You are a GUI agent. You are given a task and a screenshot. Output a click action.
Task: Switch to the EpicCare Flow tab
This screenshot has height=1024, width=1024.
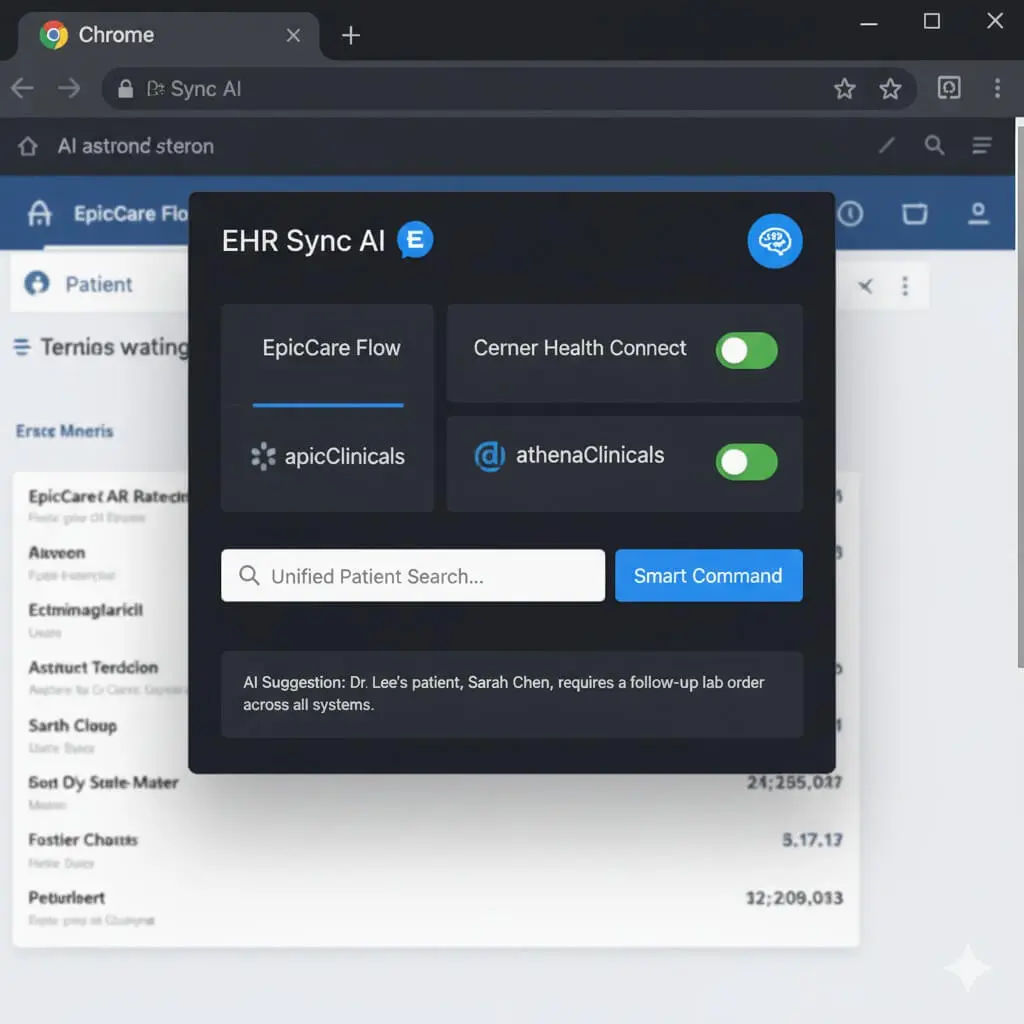click(x=330, y=348)
